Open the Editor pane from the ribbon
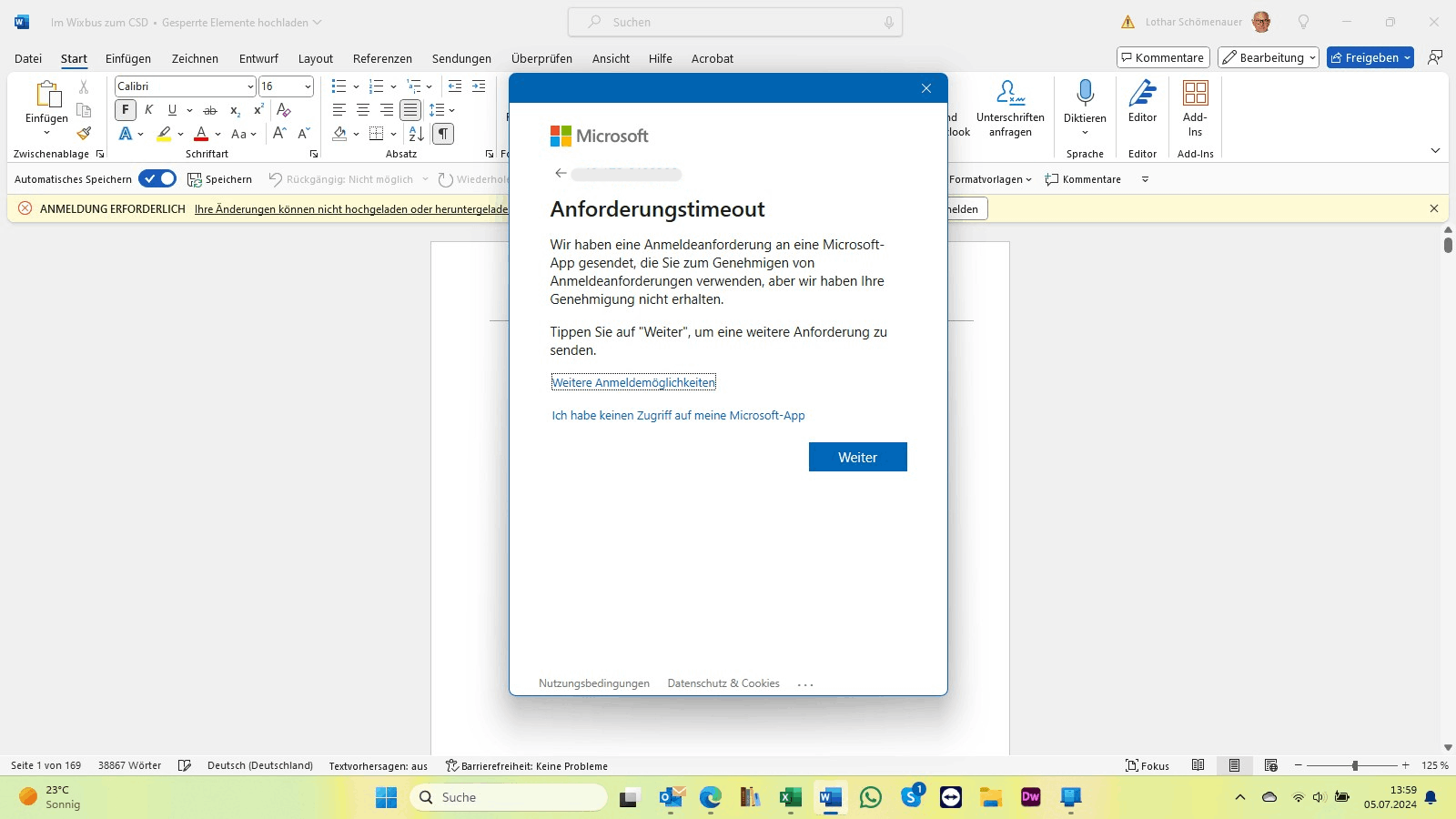Viewport: 1456px width, 819px height. (x=1142, y=101)
